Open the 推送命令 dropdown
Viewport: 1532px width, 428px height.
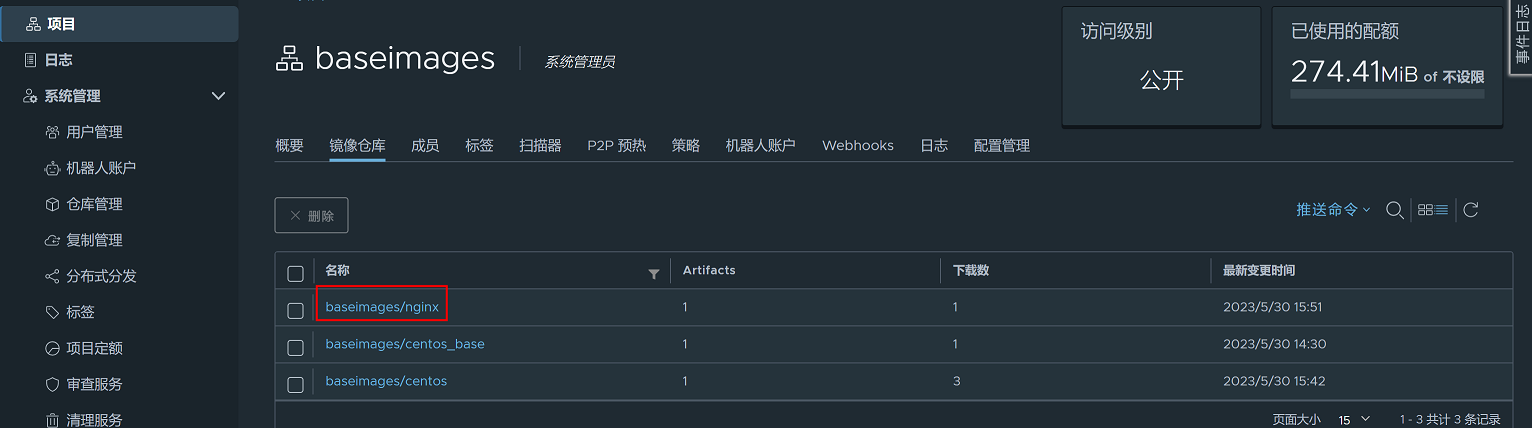[1333, 210]
